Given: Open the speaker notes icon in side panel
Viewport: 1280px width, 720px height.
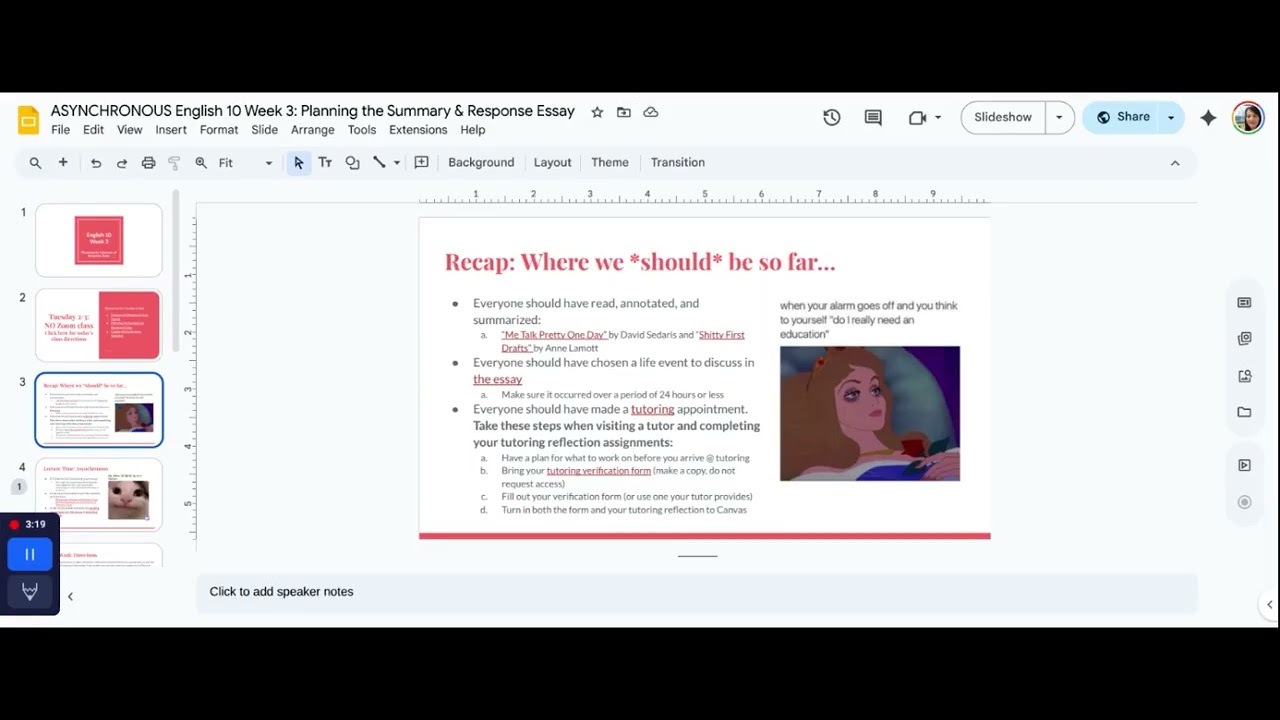Looking at the screenshot, I should click(x=1244, y=303).
